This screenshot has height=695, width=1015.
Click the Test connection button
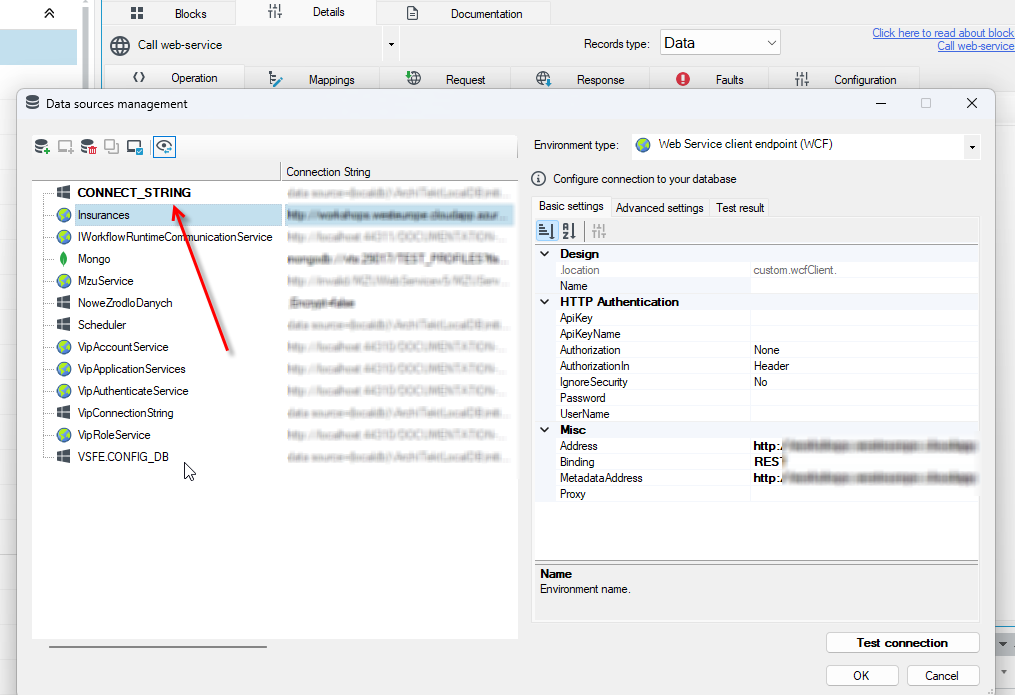902,643
